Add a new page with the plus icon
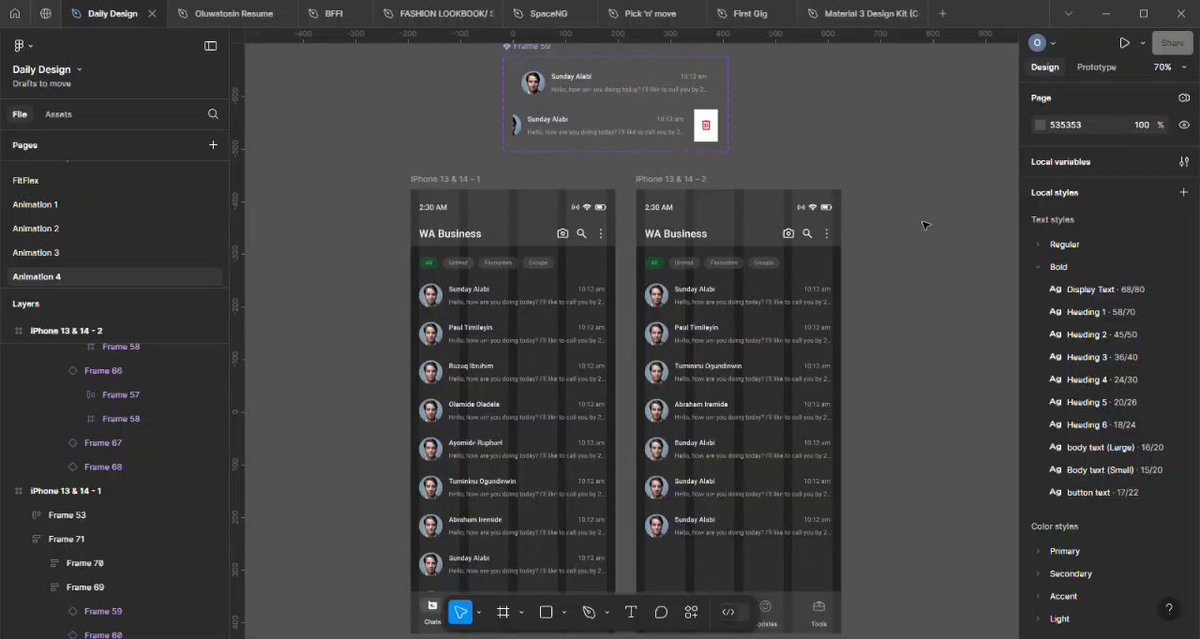The image size is (1200, 639). (x=213, y=145)
